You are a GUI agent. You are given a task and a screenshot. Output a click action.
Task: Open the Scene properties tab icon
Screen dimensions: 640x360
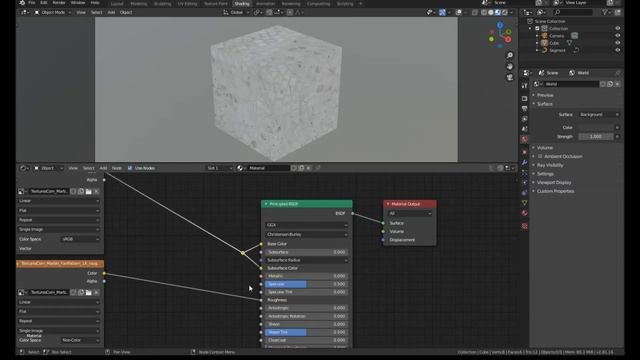524,129
